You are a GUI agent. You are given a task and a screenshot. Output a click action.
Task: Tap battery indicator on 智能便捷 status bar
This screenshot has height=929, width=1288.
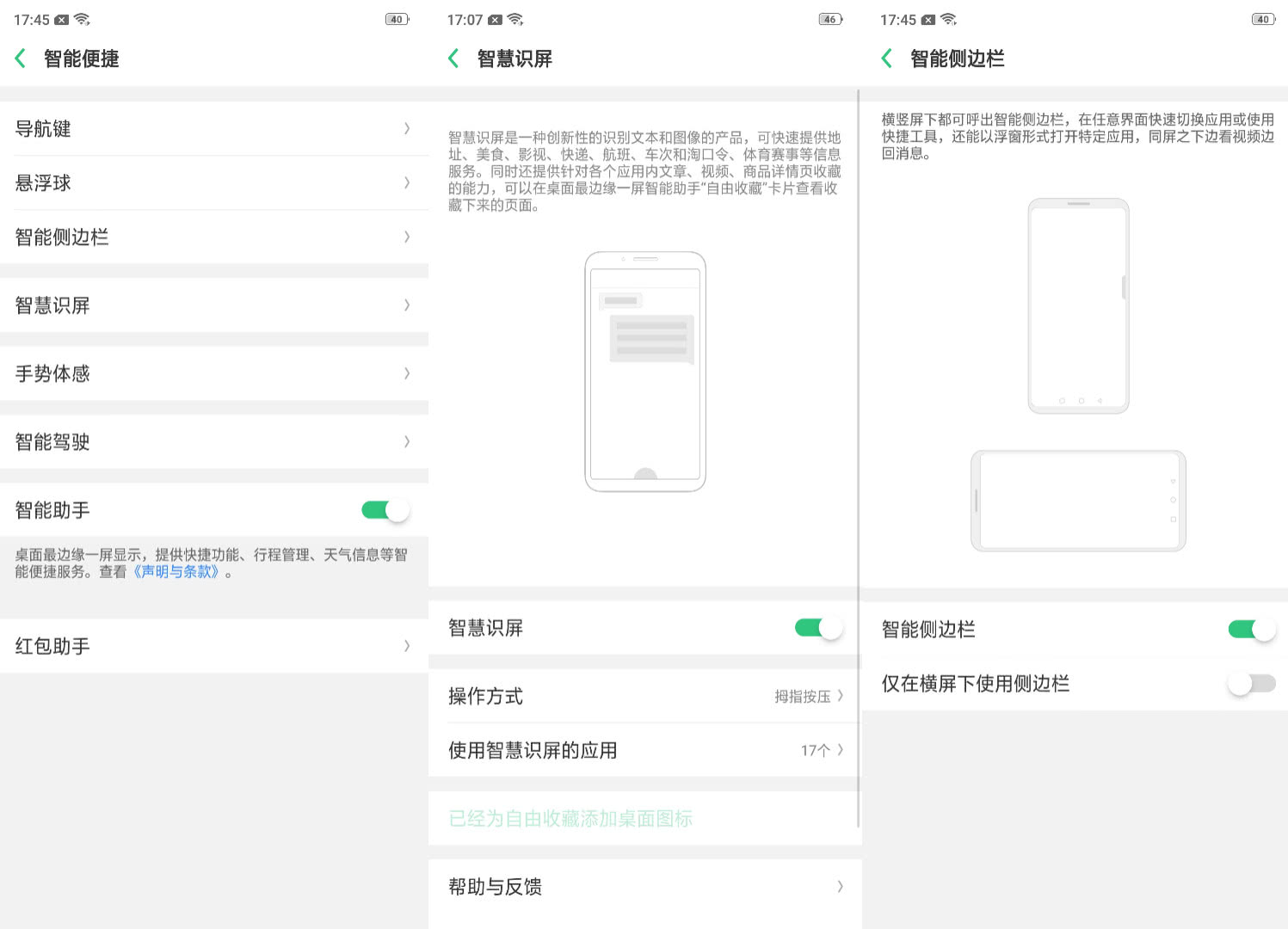(x=397, y=19)
